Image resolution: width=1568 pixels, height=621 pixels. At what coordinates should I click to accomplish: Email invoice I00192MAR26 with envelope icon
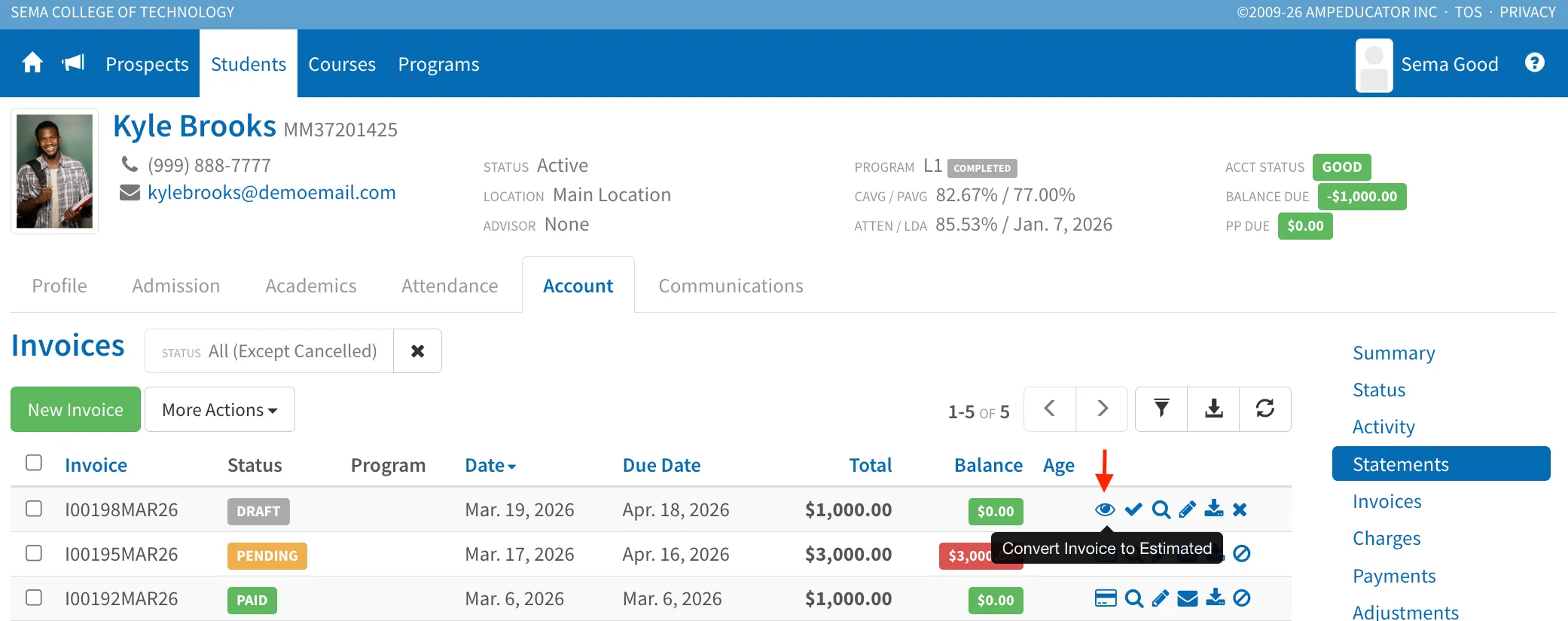click(1188, 598)
